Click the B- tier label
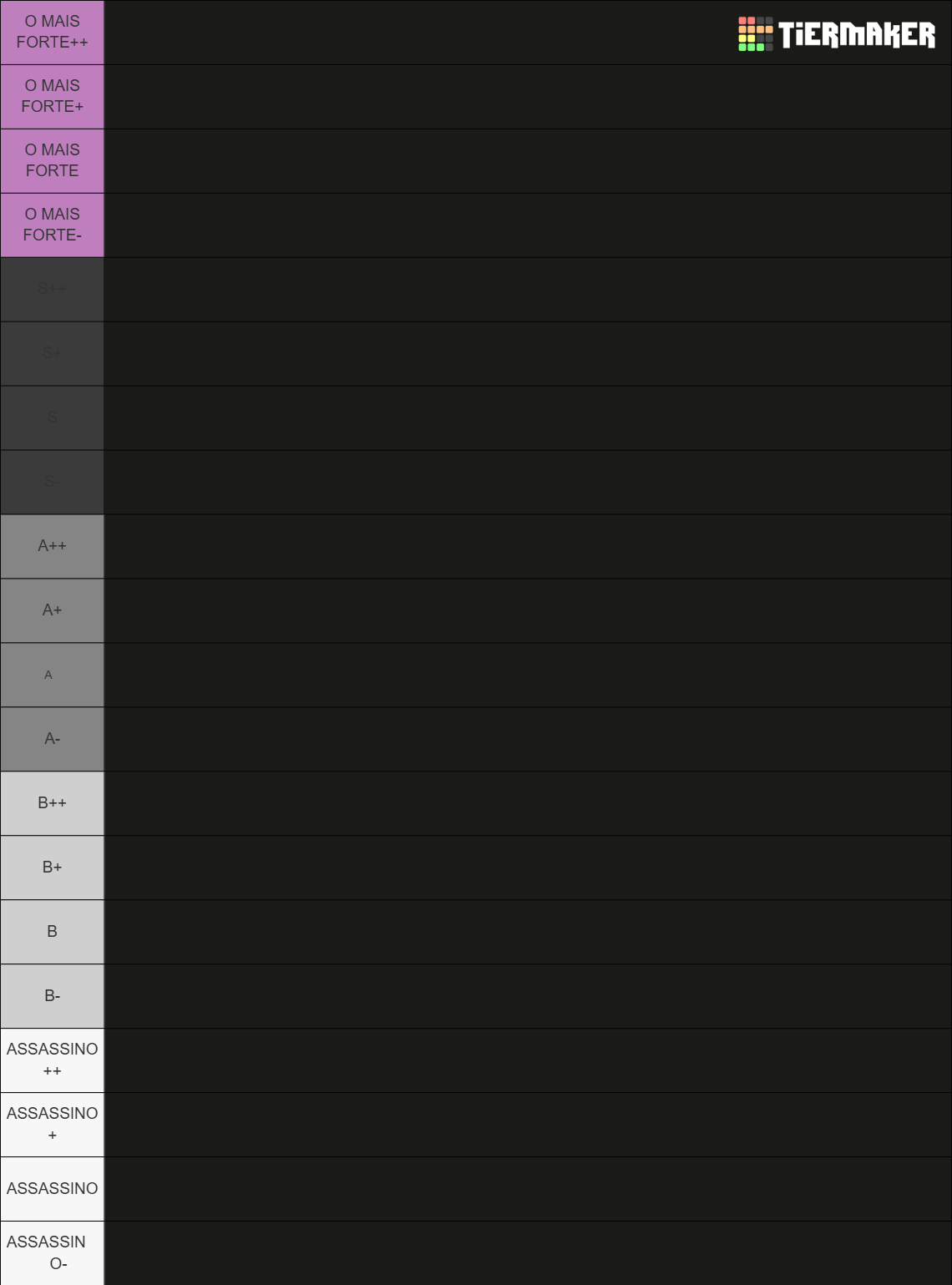 pyautogui.click(x=52, y=997)
